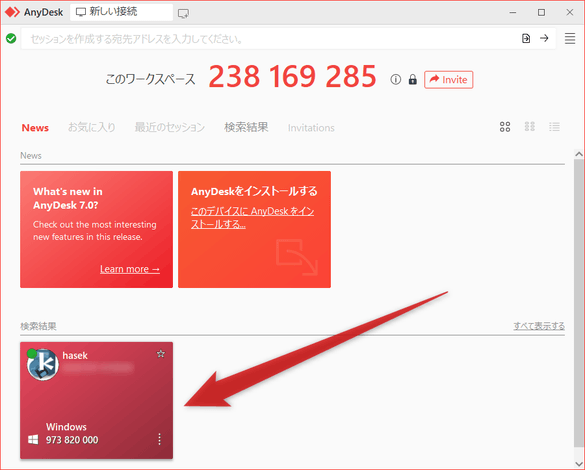The height and width of the screenshot is (470, 585).
Task: Switch to the 検索結果 tab
Action: click(246, 128)
